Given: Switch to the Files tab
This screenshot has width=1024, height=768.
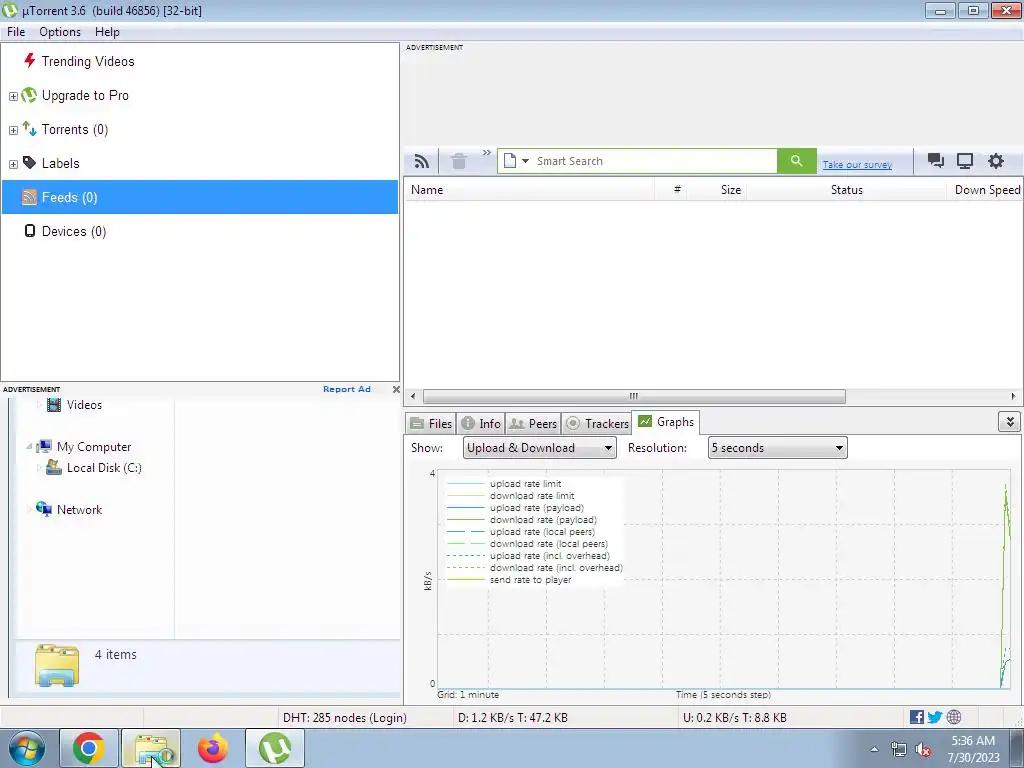Looking at the screenshot, I should click(x=430, y=423).
